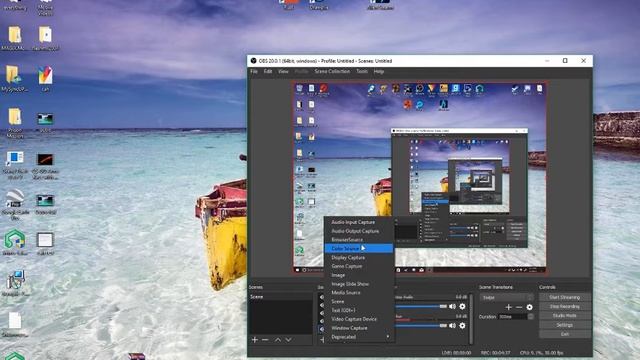
Task: Remove the scene using the Scenes minus icon
Action: click(x=265, y=340)
